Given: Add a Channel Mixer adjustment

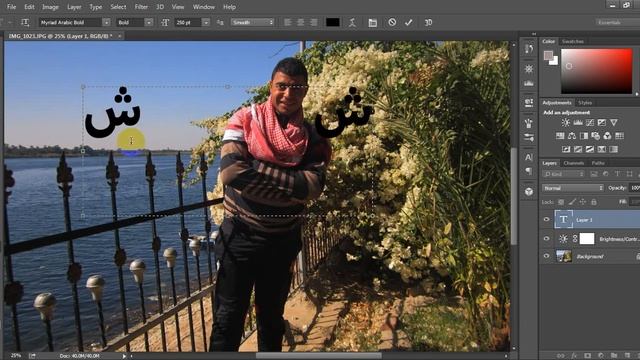Looking at the screenshot, I should click(x=607, y=136).
